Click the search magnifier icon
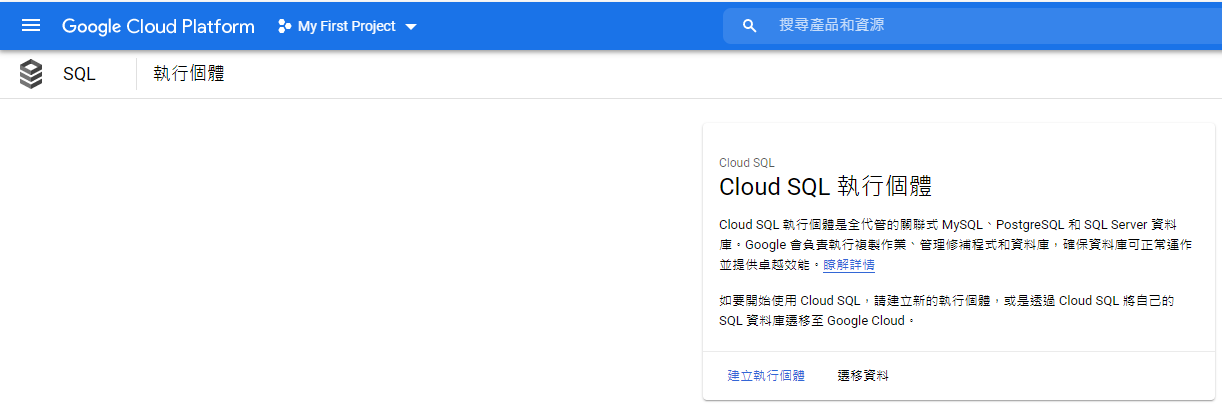This screenshot has height=409, width=1222. pyautogui.click(x=750, y=26)
